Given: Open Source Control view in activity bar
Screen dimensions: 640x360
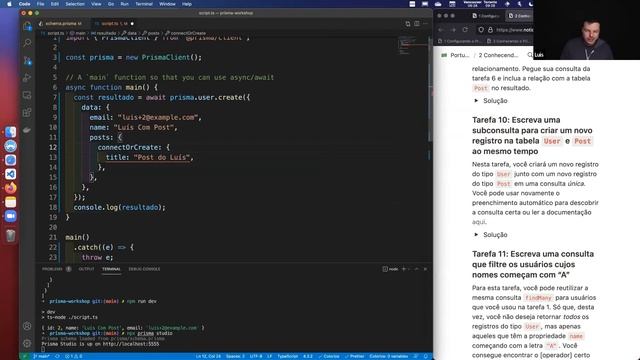Looking at the screenshot, I should pos(27,61).
